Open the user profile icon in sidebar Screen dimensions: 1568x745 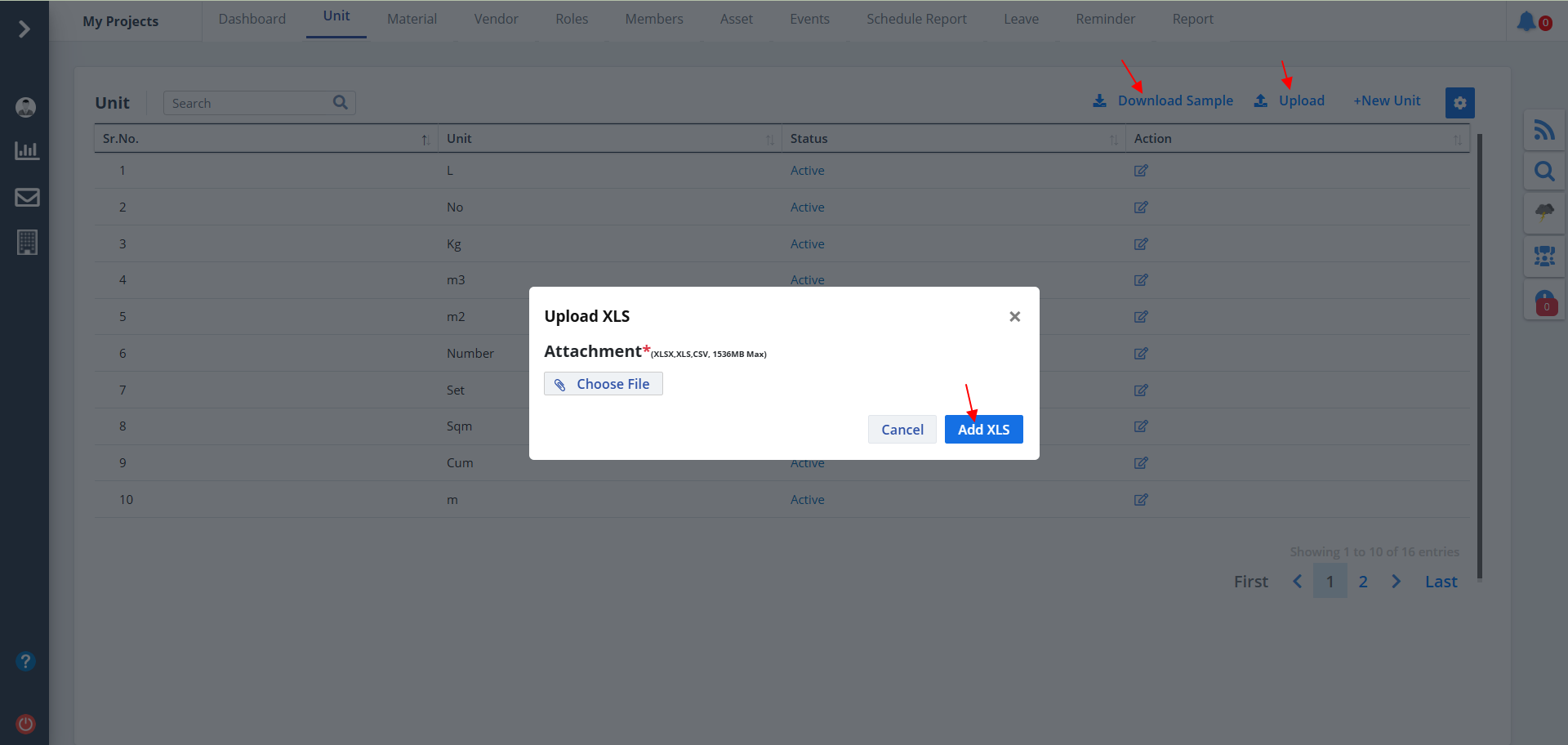pyautogui.click(x=26, y=107)
